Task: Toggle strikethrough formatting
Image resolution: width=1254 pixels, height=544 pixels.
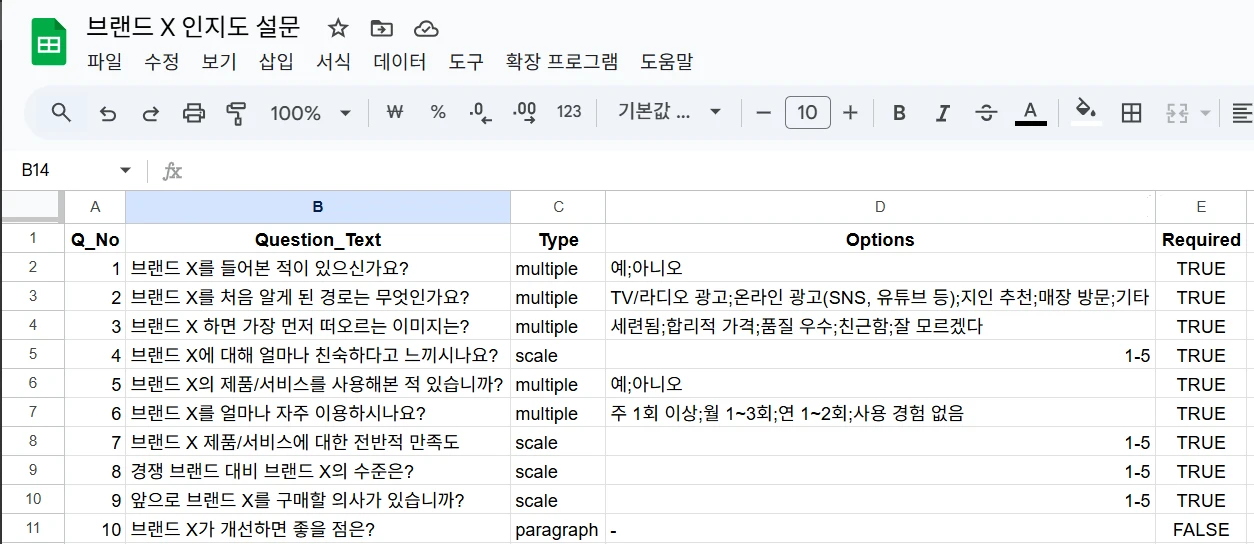Action: (986, 113)
